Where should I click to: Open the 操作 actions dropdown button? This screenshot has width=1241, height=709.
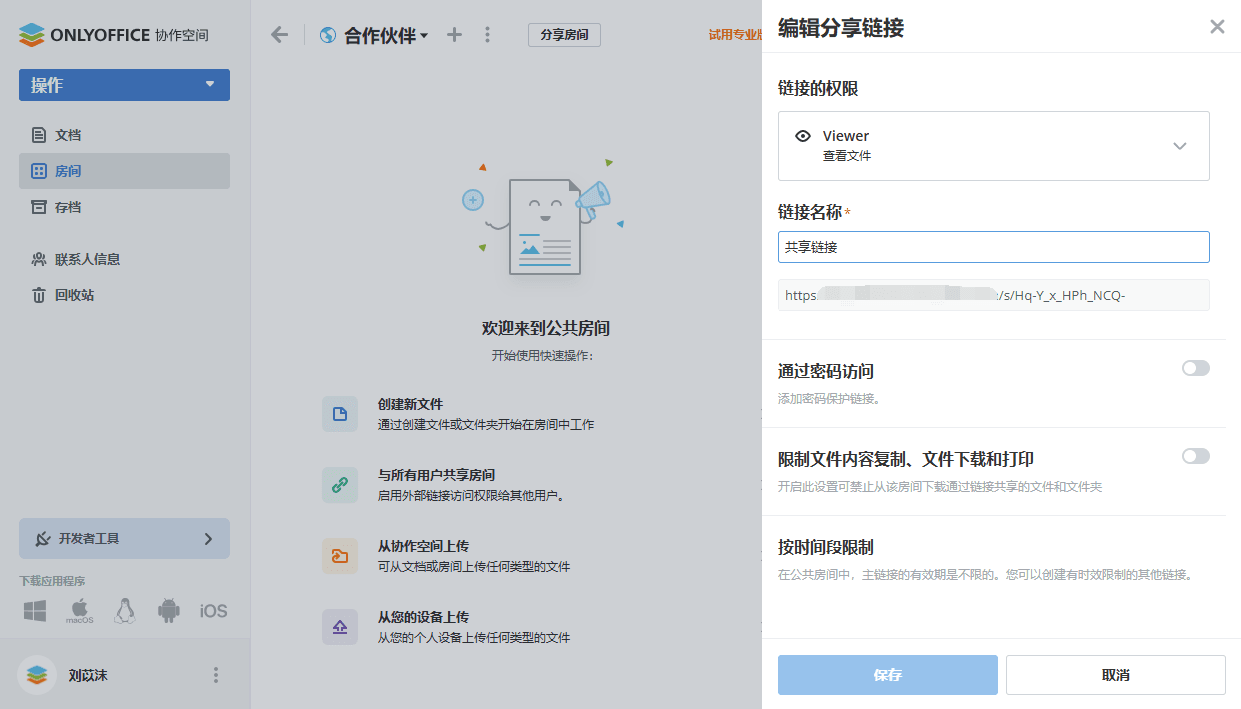click(124, 85)
